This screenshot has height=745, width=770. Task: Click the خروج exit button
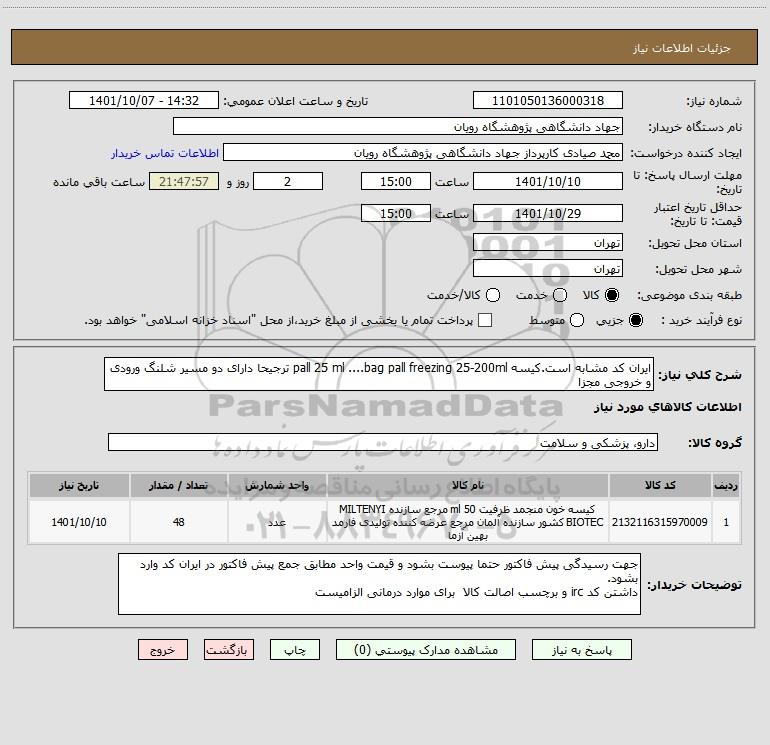[x=163, y=650]
